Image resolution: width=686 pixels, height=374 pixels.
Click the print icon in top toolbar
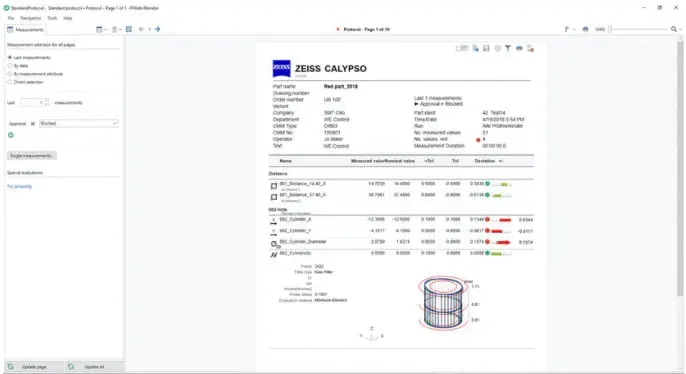tap(585, 29)
